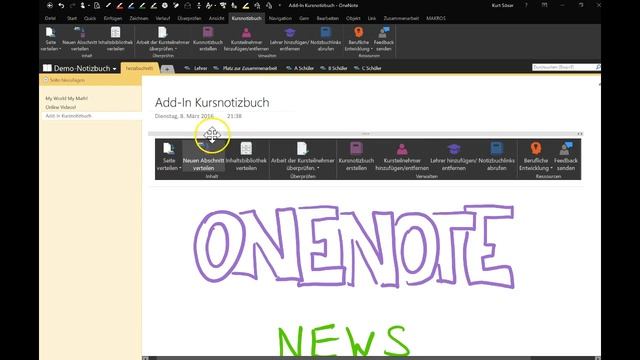This screenshot has height=360, width=640.
Task: Select the green pen in the quick access toolbar
Action: coord(142,5)
